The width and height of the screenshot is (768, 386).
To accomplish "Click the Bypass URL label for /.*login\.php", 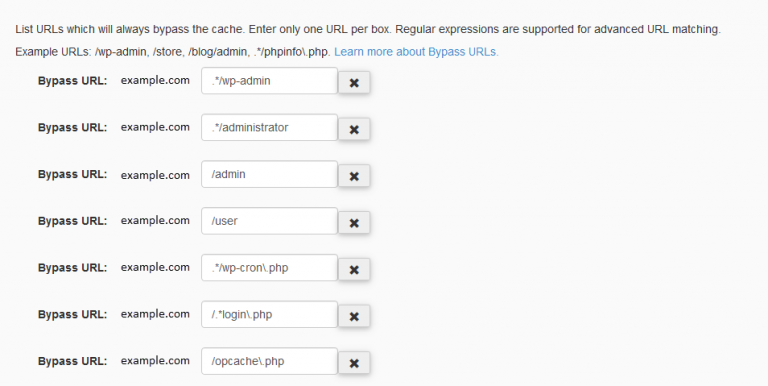I will [72, 315].
